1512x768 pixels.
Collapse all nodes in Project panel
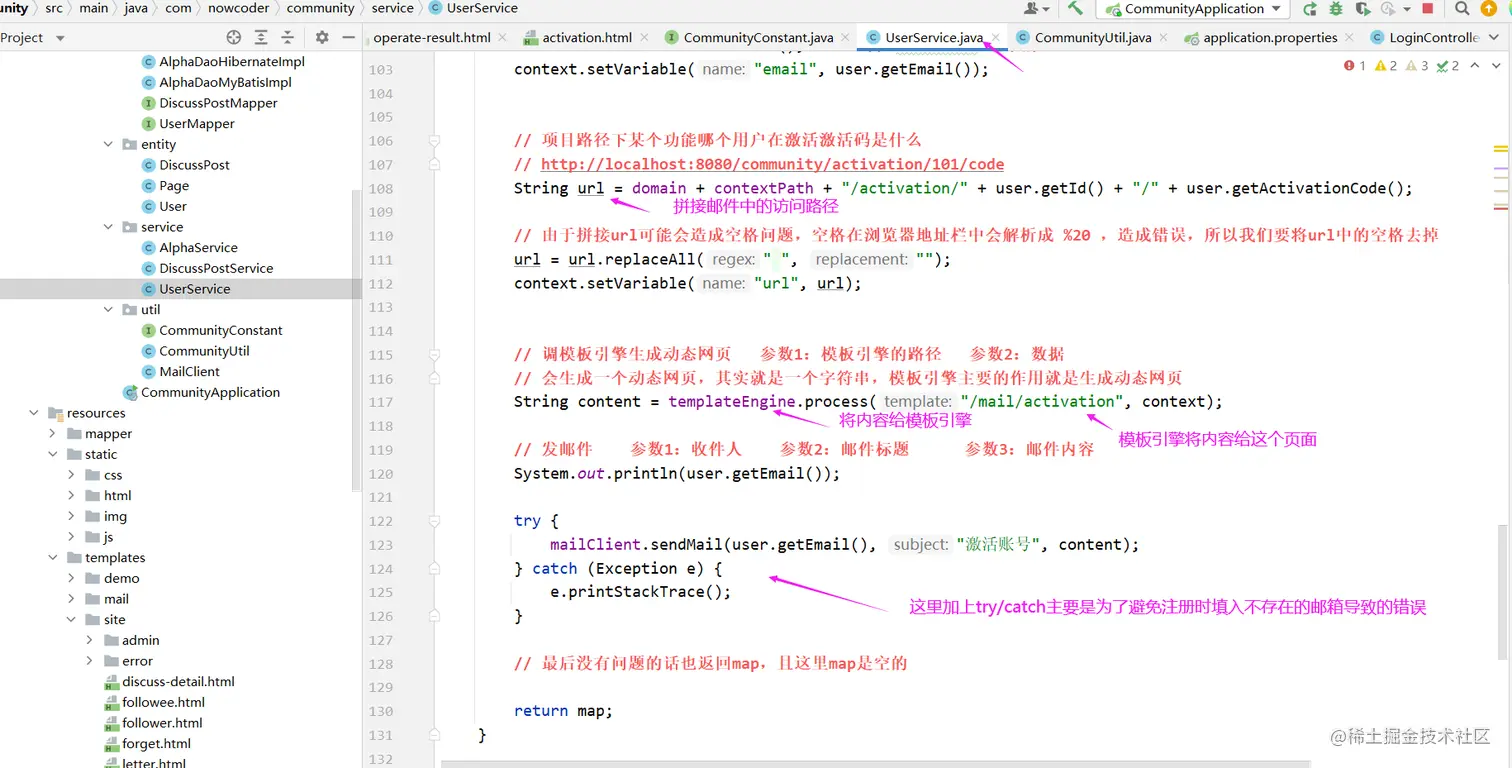pos(288,37)
